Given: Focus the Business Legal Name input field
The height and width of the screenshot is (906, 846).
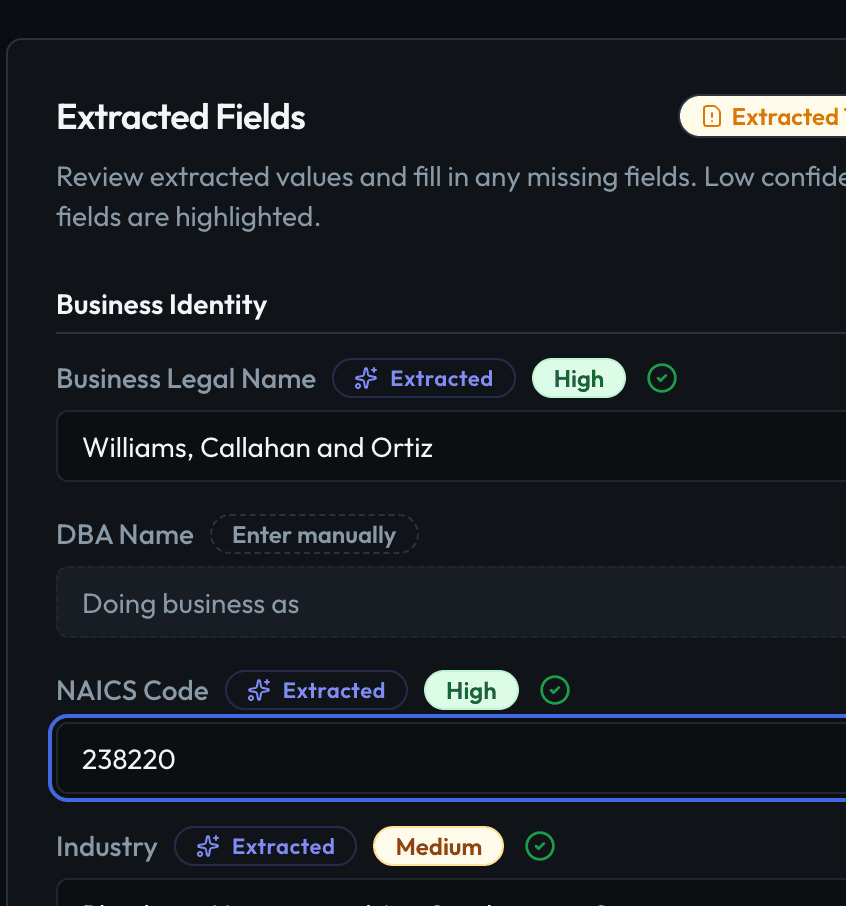Looking at the screenshot, I should (451, 446).
